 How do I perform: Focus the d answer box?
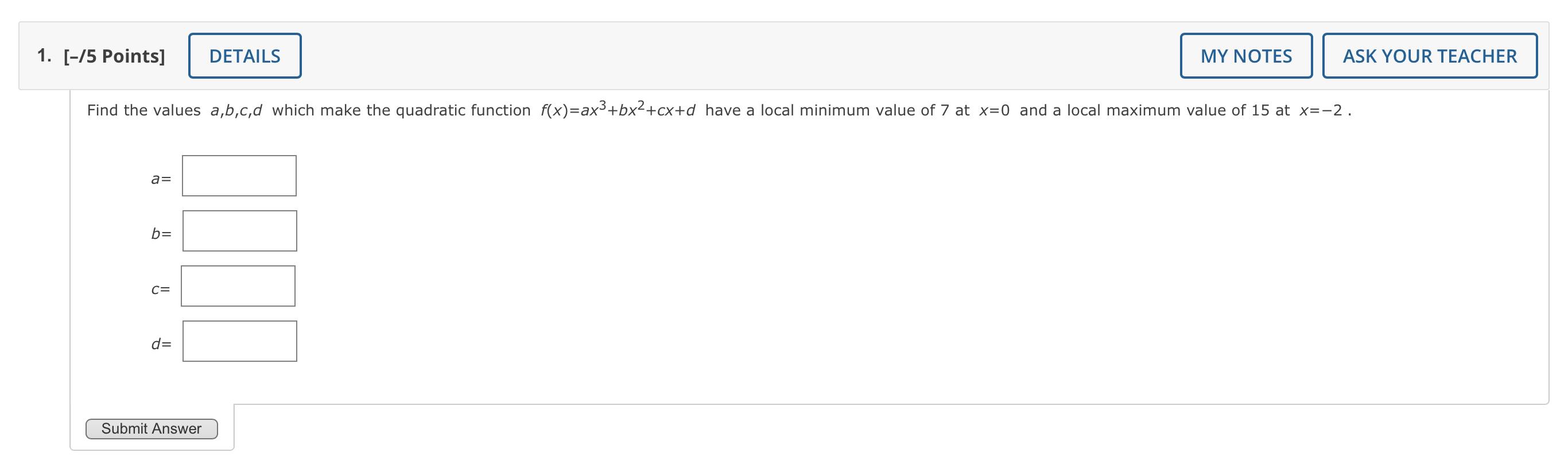click(240, 341)
